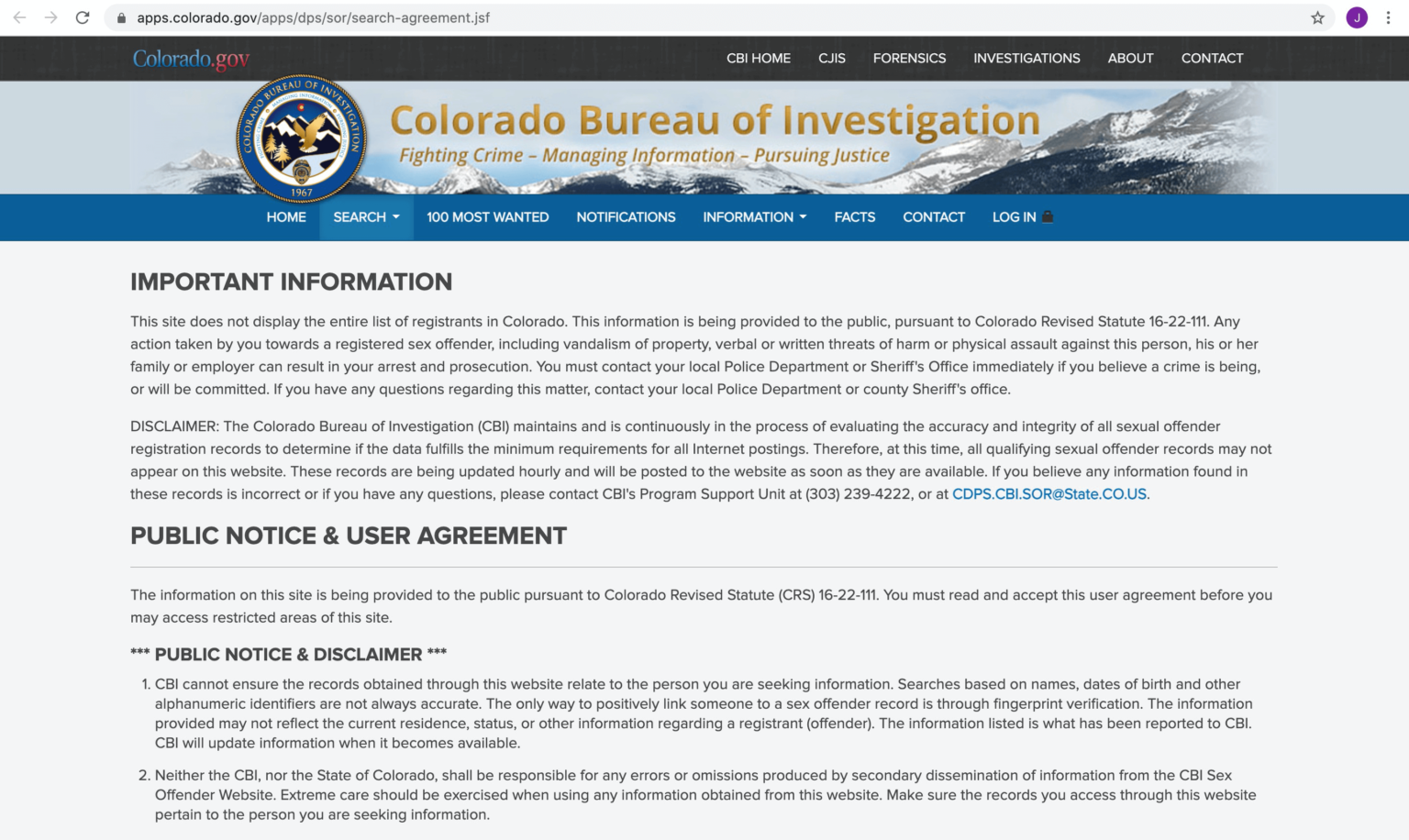Bookmark page with the star icon
Viewport: 1409px width, 840px height.
coord(1317,17)
